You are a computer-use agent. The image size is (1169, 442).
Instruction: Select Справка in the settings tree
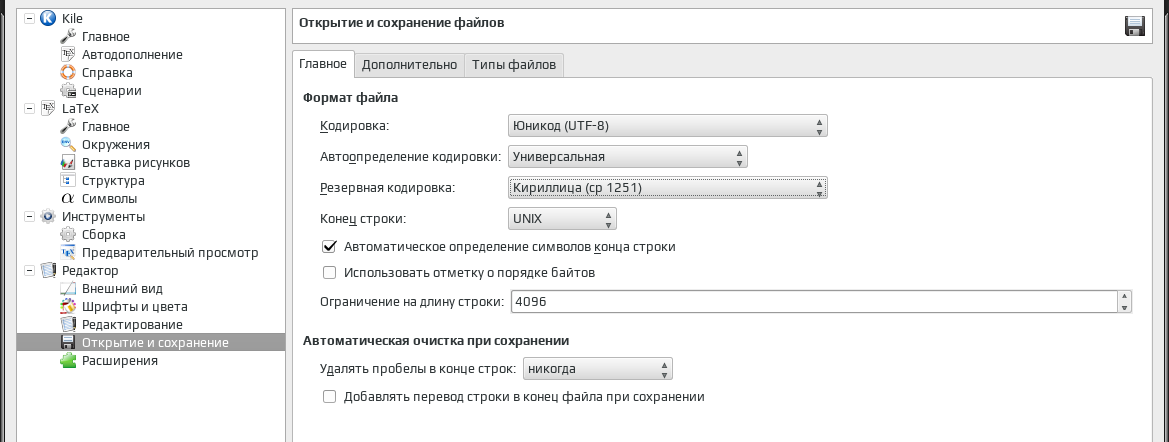click(107, 72)
